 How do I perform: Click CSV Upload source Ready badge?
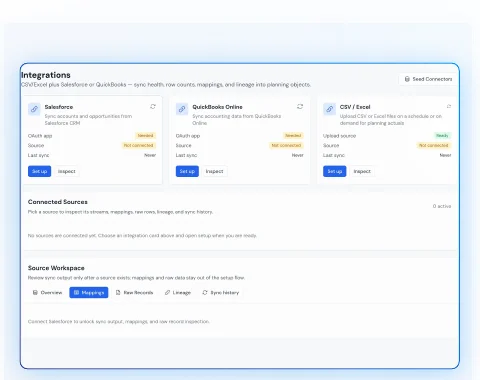coord(442,136)
